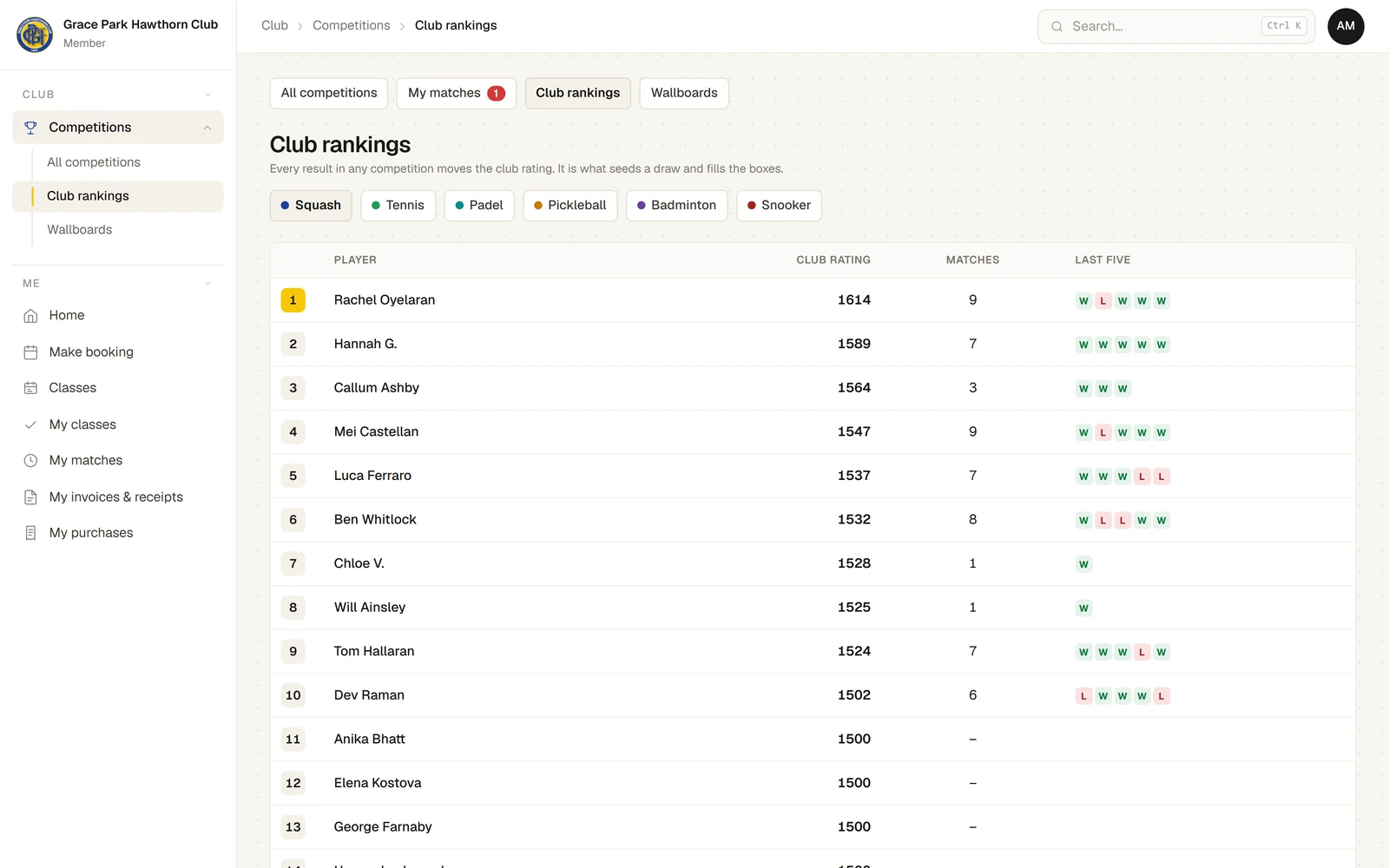Click the red badge on My matches
This screenshot has width=1389, height=868.
click(x=496, y=94)
